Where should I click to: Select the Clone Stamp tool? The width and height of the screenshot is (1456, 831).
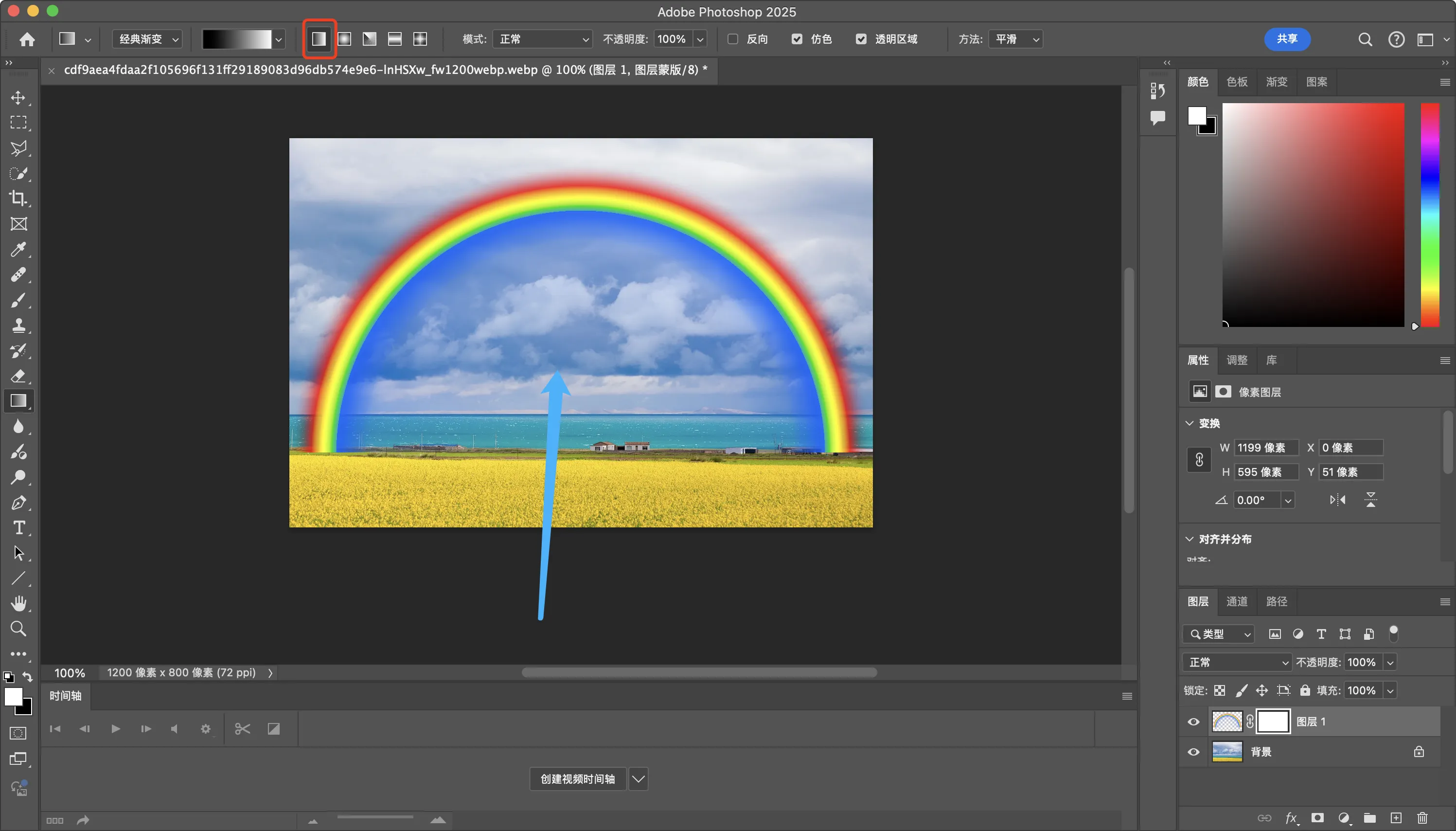coord(18,325)
